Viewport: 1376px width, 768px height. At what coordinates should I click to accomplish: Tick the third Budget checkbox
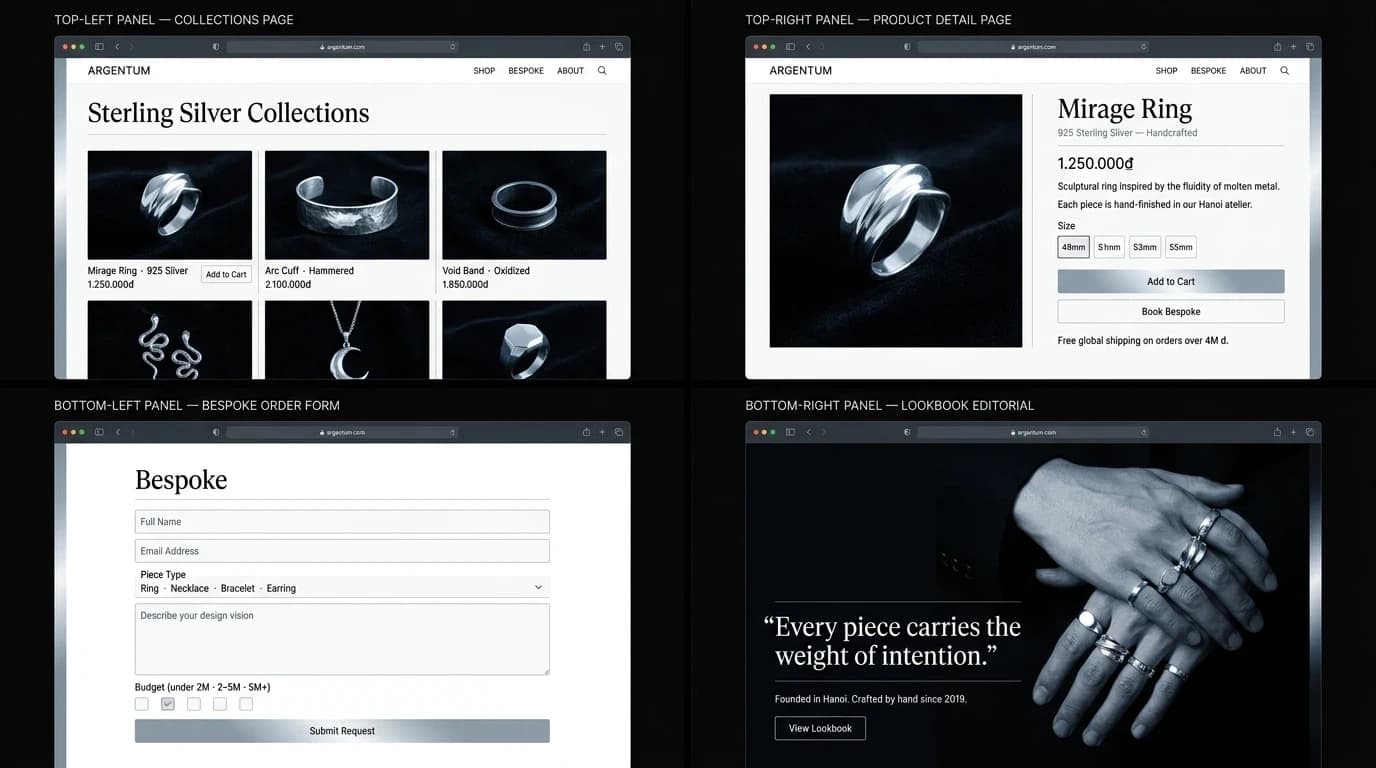pos(194,704)
